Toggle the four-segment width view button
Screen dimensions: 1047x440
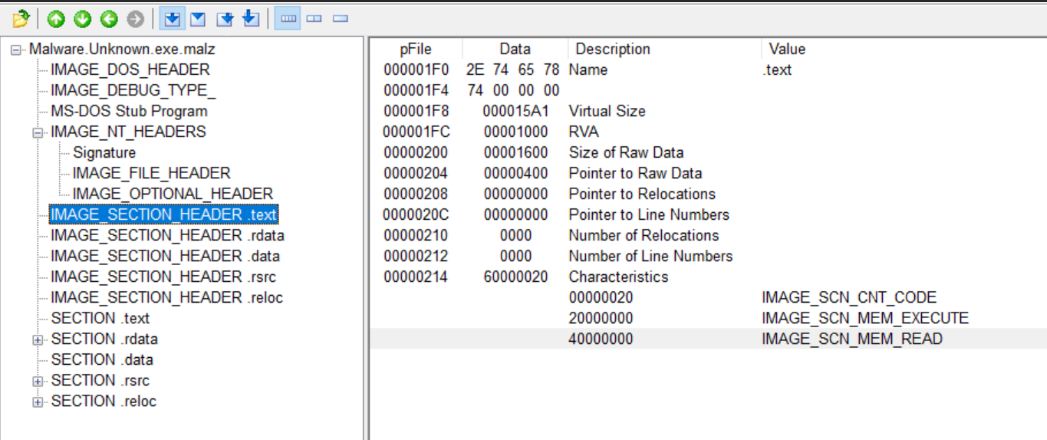[x=288, y=19]
